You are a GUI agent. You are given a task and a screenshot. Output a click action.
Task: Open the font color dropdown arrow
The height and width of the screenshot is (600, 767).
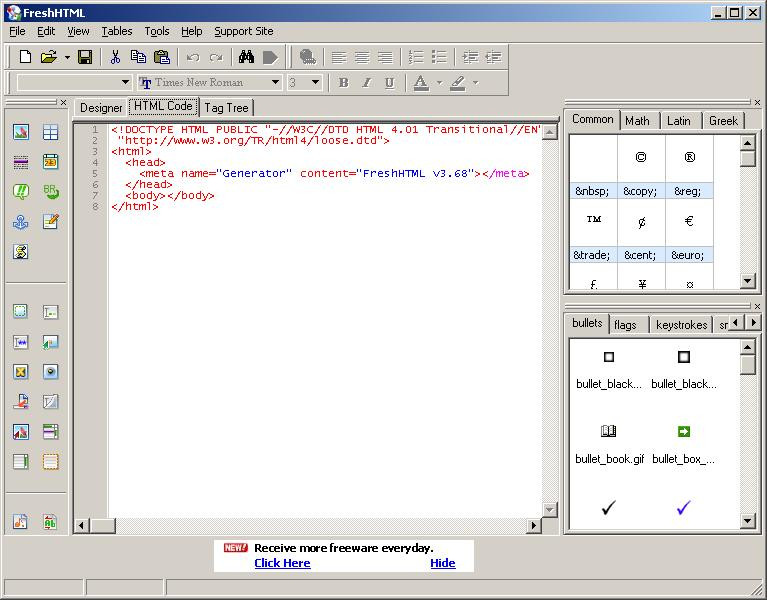439,83
